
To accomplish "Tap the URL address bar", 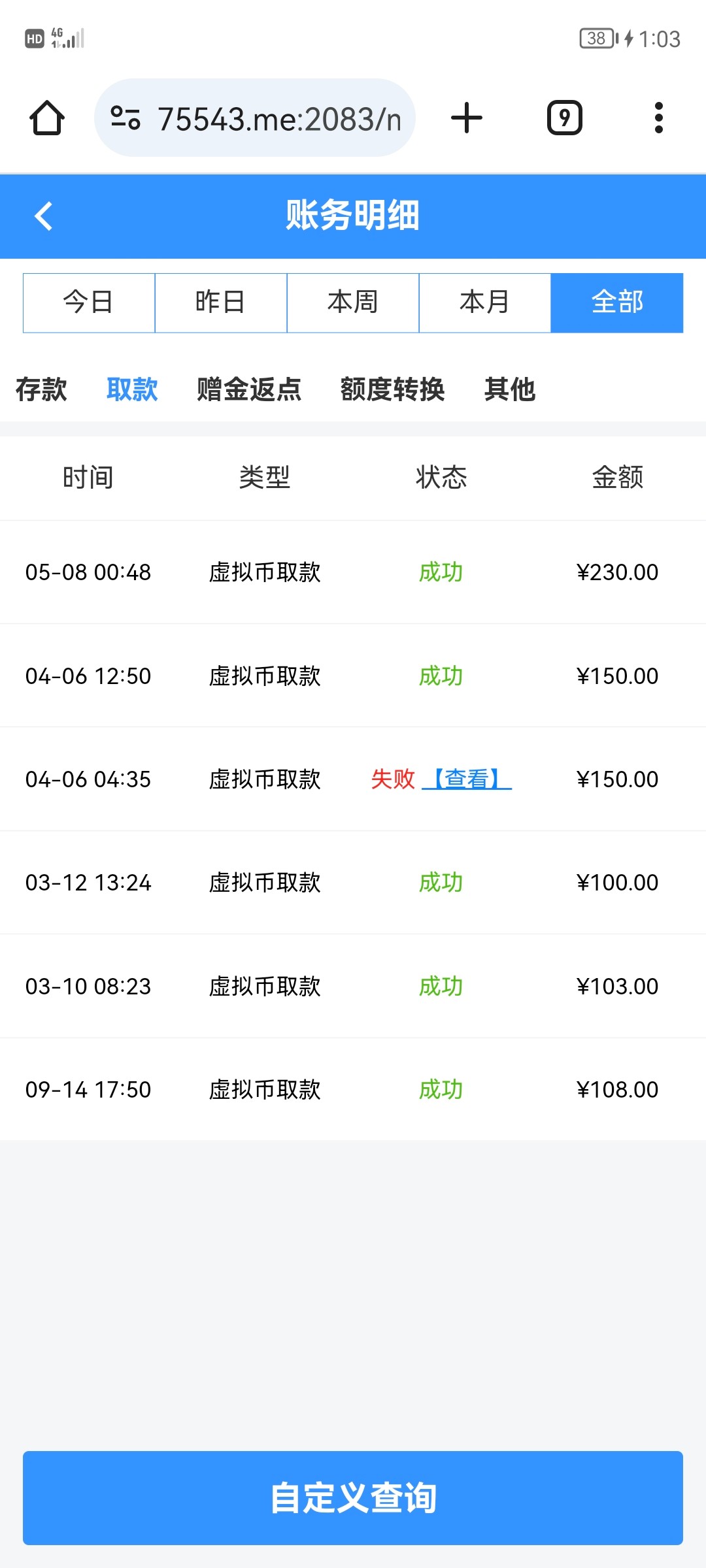I will (278, 118).
